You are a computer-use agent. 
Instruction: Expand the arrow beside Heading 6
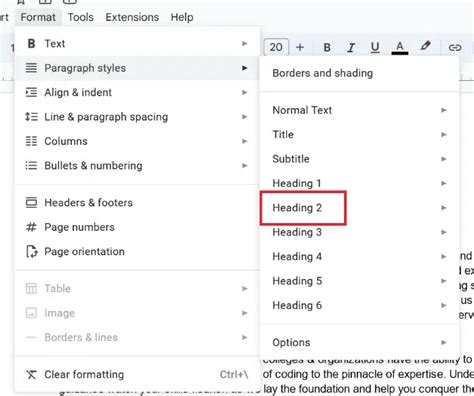(x=444, y=305)
